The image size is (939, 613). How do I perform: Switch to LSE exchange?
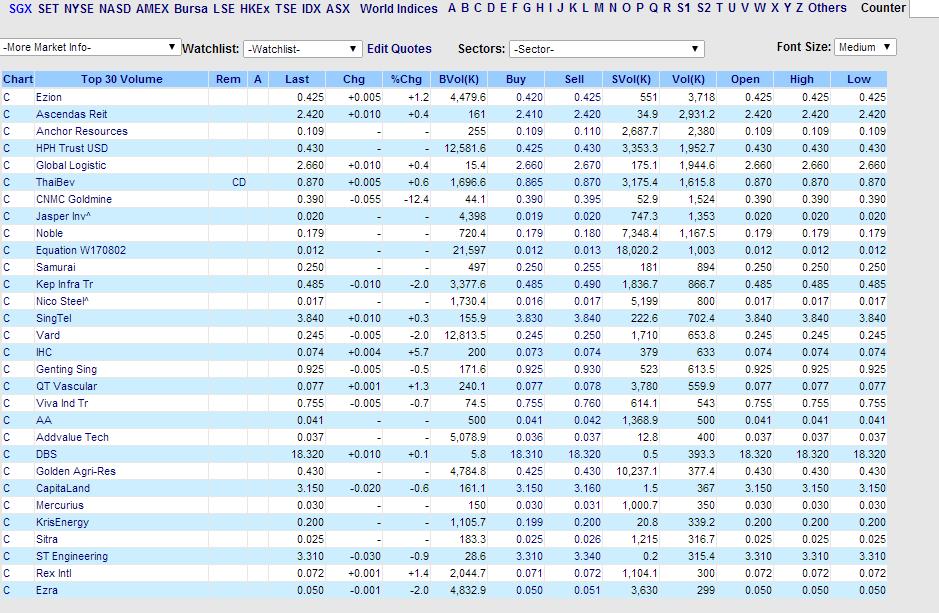tap(223, 8)
